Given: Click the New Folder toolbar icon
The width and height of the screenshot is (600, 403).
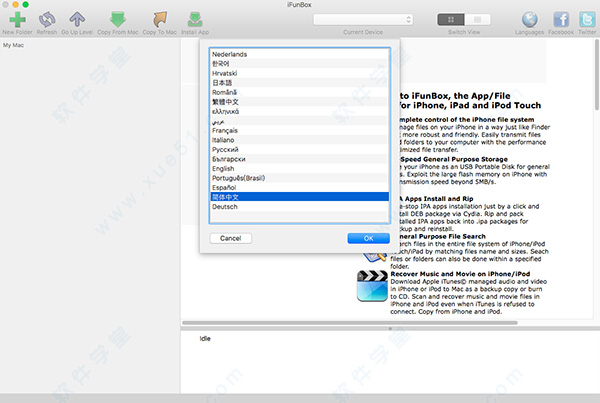Looking at the screenshot, I should (15, 18).
